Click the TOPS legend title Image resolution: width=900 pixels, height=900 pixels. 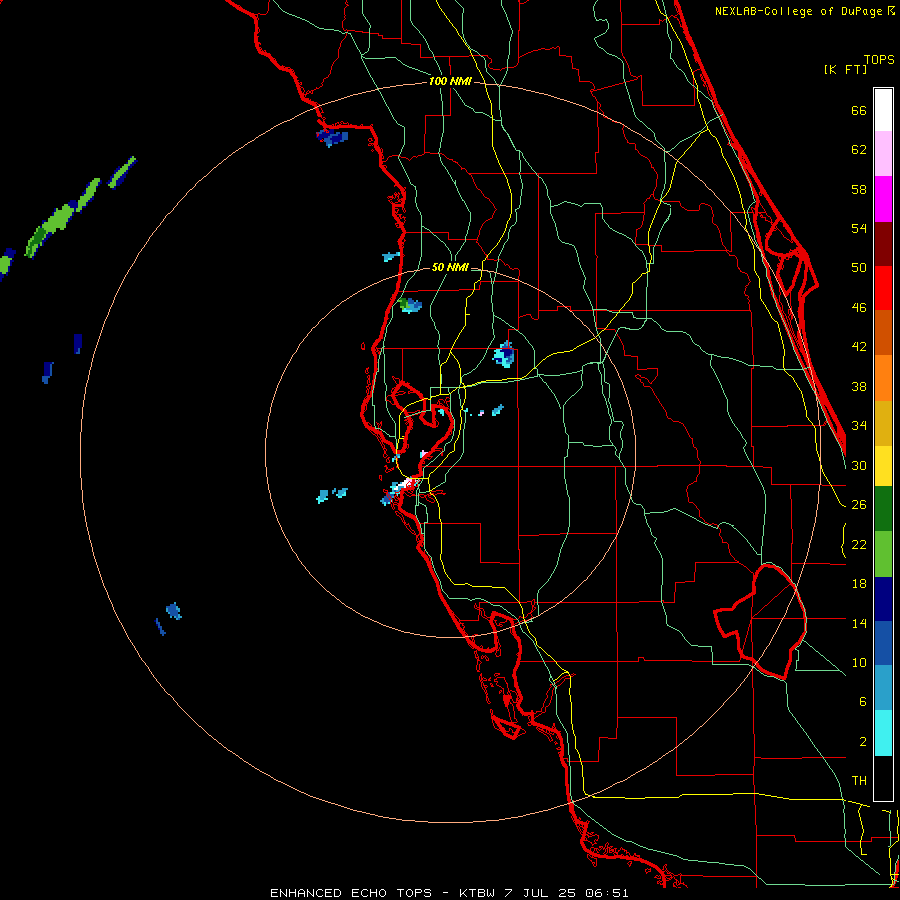point(879,60)
